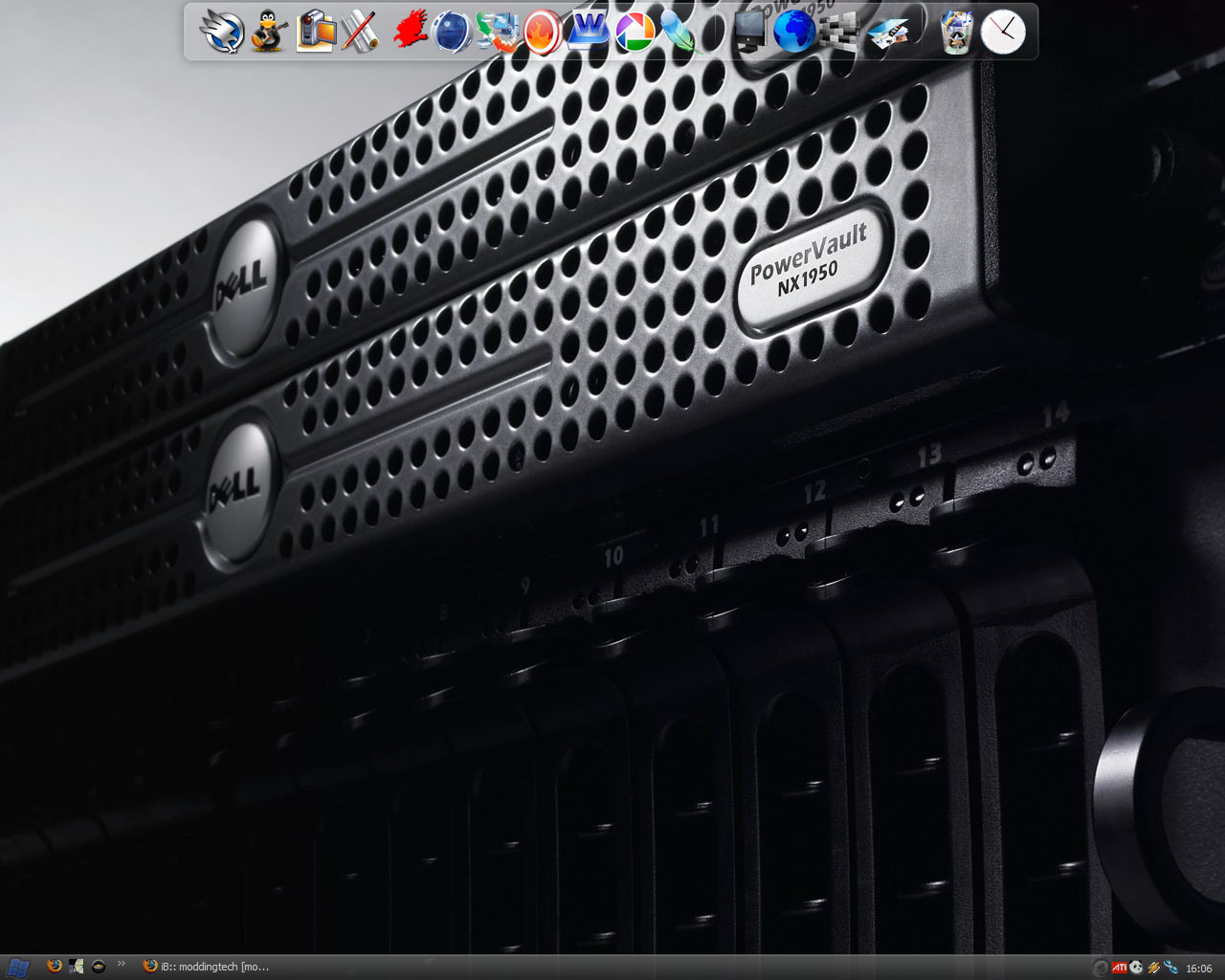Expand the quick launch double chevron
Screen dimensions: 1225x980
tap(122, 964)
